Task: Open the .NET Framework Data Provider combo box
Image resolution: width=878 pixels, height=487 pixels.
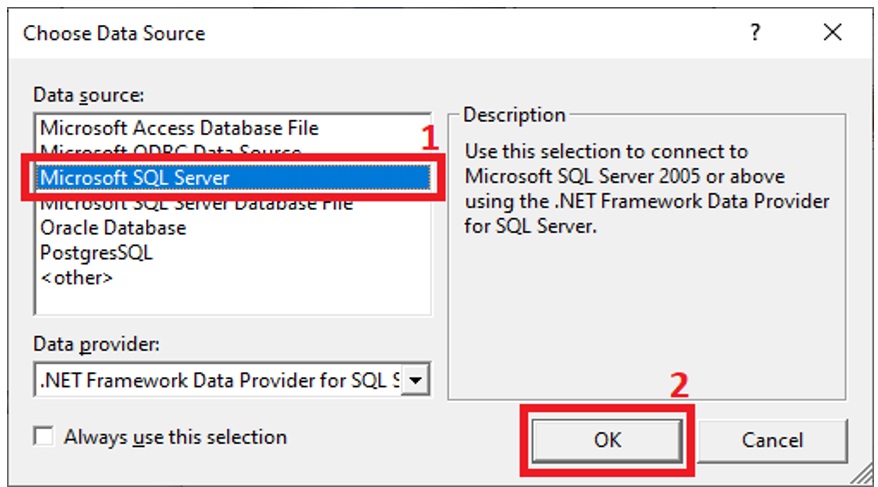Action: point(232,380)
